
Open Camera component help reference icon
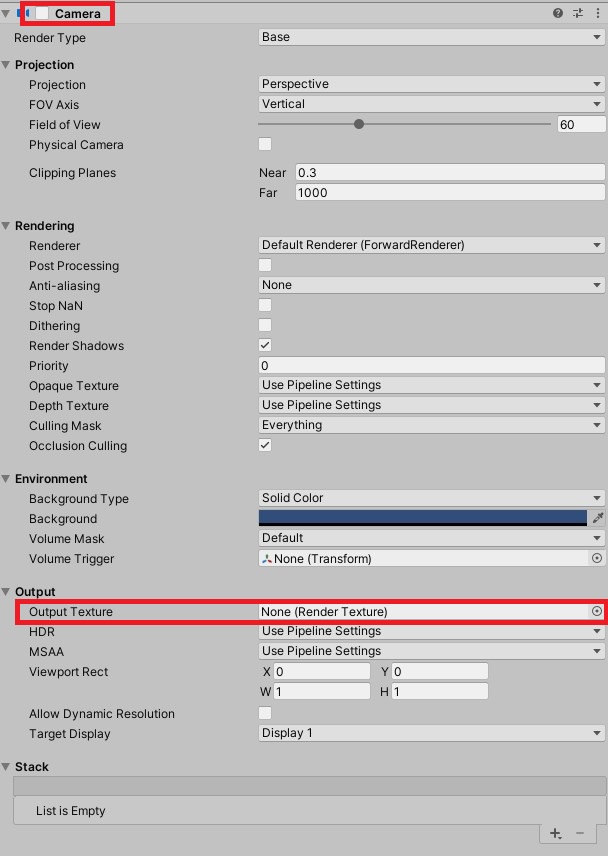(x=558, y=13)
